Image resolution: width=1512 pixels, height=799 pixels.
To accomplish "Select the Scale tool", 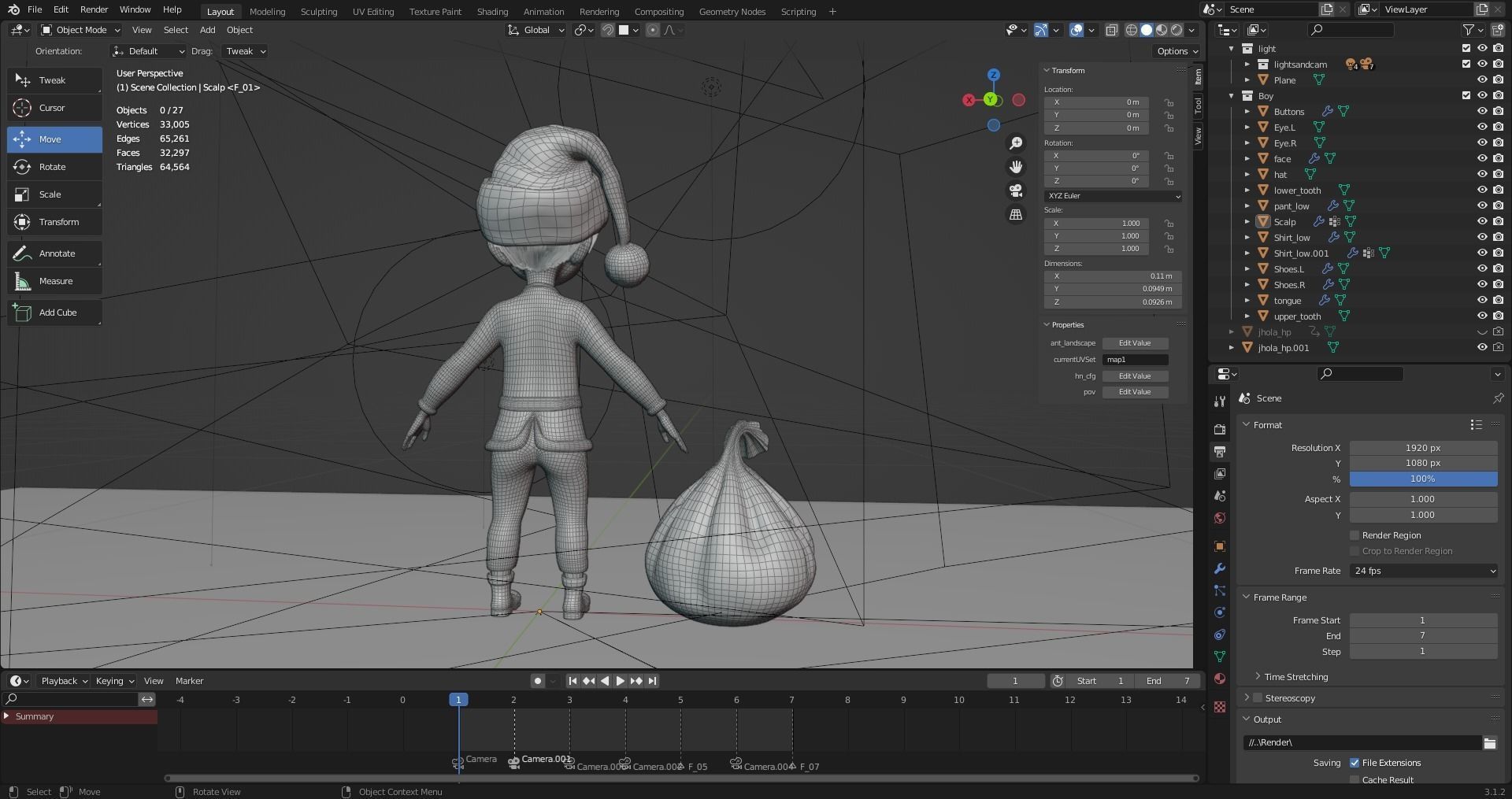I will pos(55,194).
